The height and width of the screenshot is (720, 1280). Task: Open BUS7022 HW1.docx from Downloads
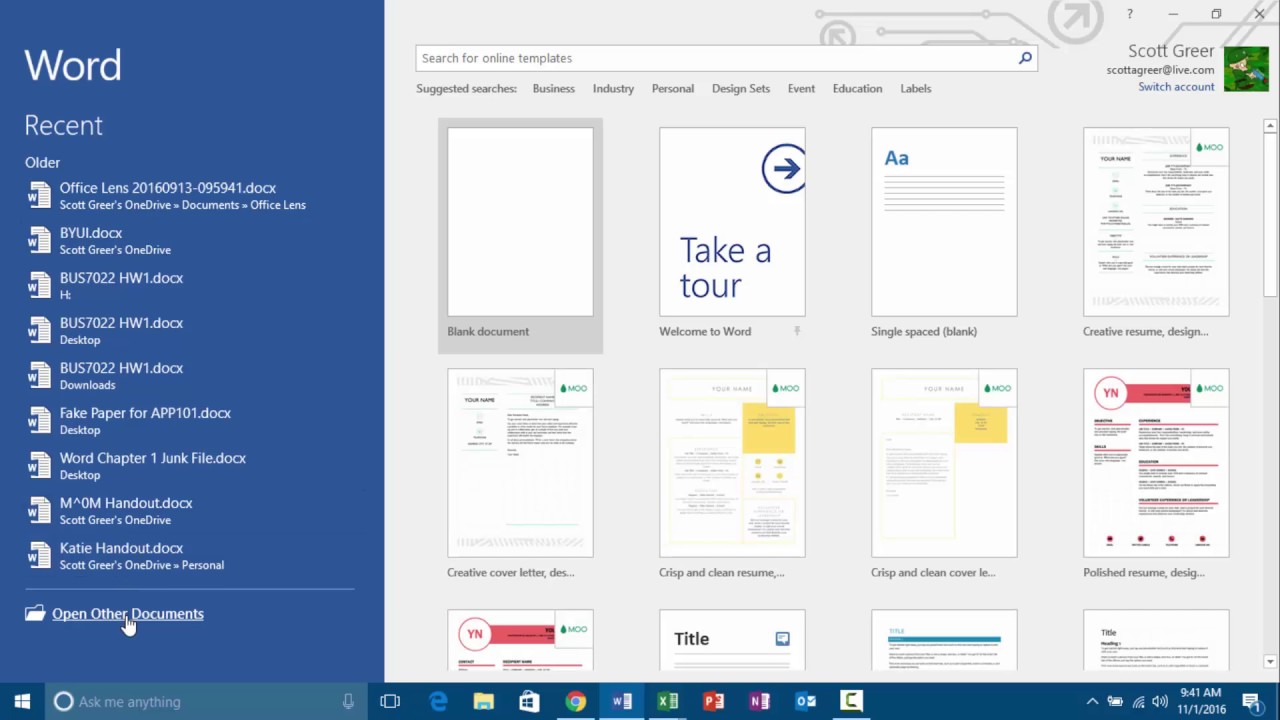pyautogui.click(x=190, y=375)
